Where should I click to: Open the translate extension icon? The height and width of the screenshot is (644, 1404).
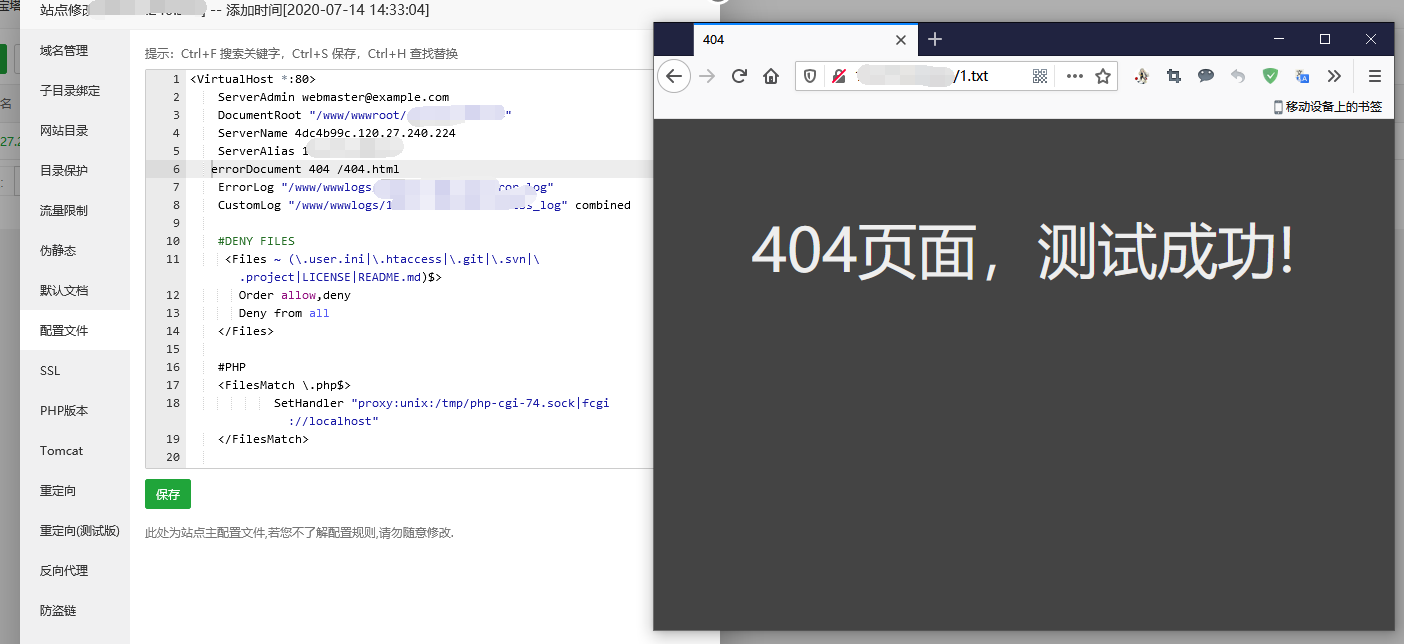[1302, 76]
